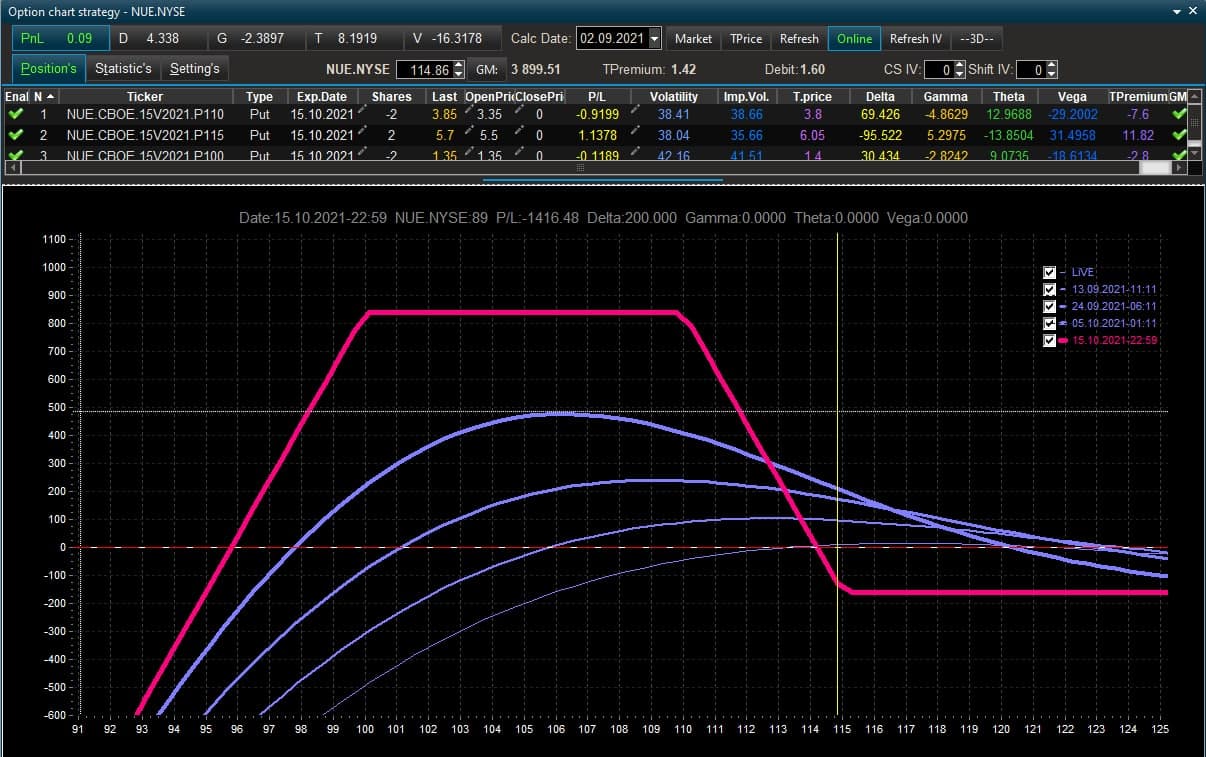Viewport: 1206px width, 757px height.
Task: Toggle the enable checkmark for P115 row
Action: pos(15,135)
